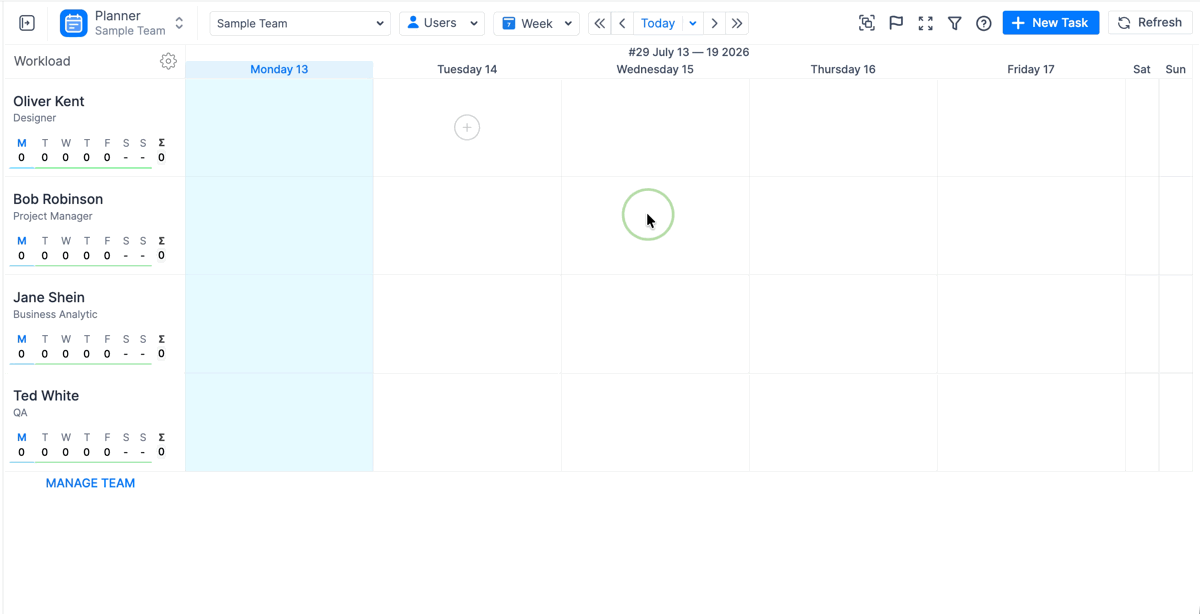Go to the next week
Screen dimensions: 1200x614
point(714,23)
